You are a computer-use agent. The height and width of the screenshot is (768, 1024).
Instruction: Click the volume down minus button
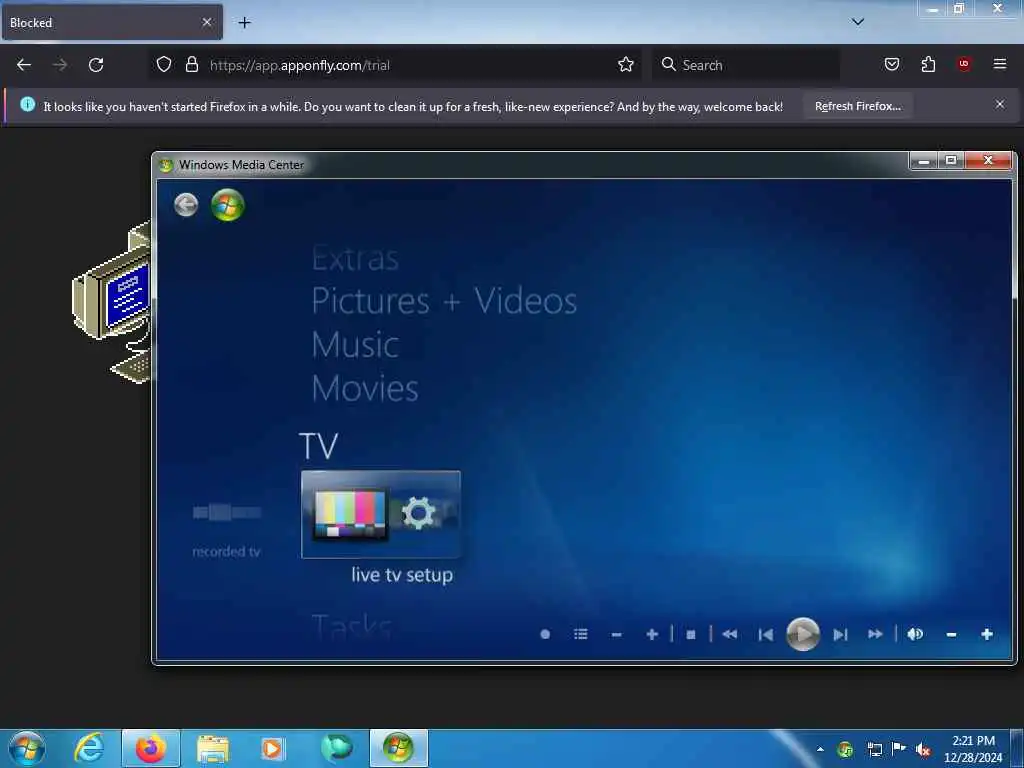tap(952, 634)
